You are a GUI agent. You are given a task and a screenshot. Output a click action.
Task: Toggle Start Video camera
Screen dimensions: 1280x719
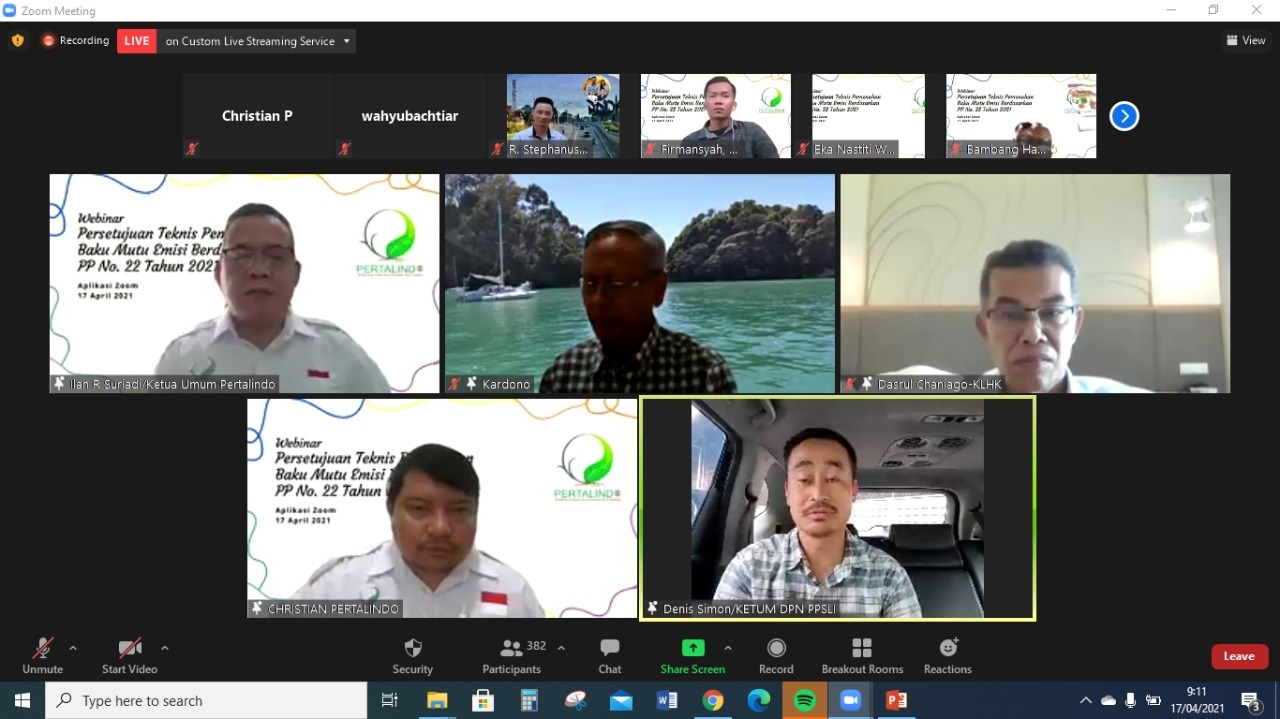click(x=129, y=655)
